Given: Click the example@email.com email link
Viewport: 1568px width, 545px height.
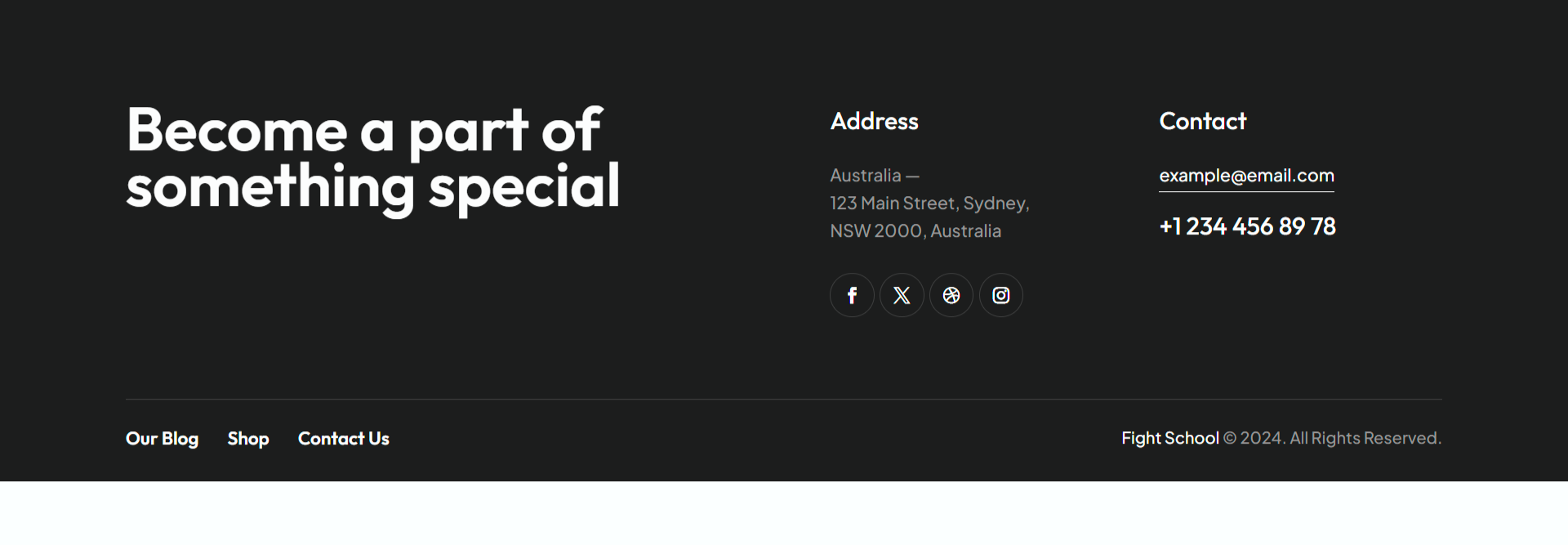Looking at the screenshot, I should (x=1246, y=176).
